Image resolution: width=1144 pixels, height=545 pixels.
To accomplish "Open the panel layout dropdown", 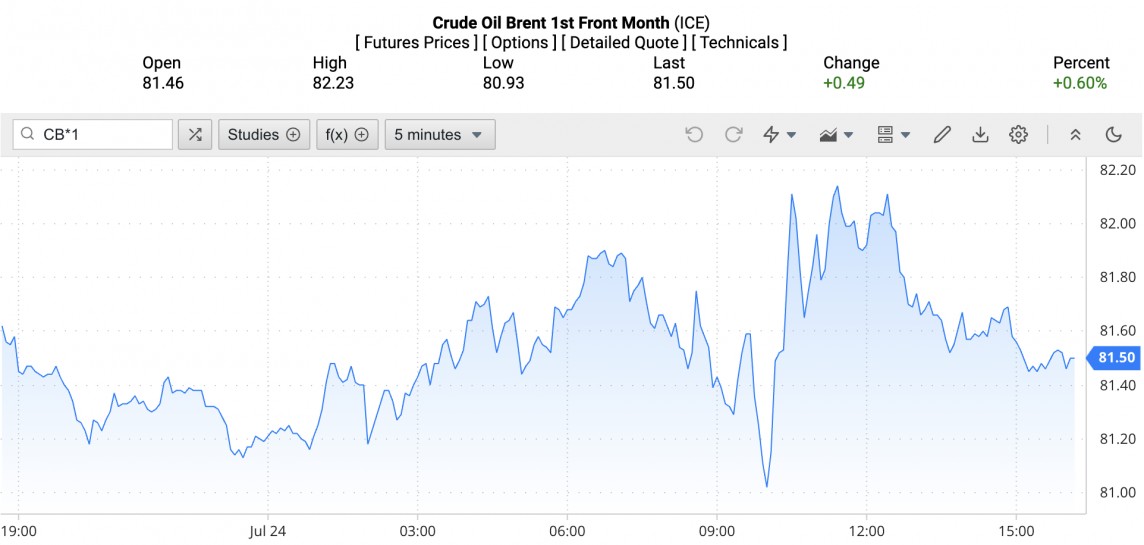I will [893, 135].
